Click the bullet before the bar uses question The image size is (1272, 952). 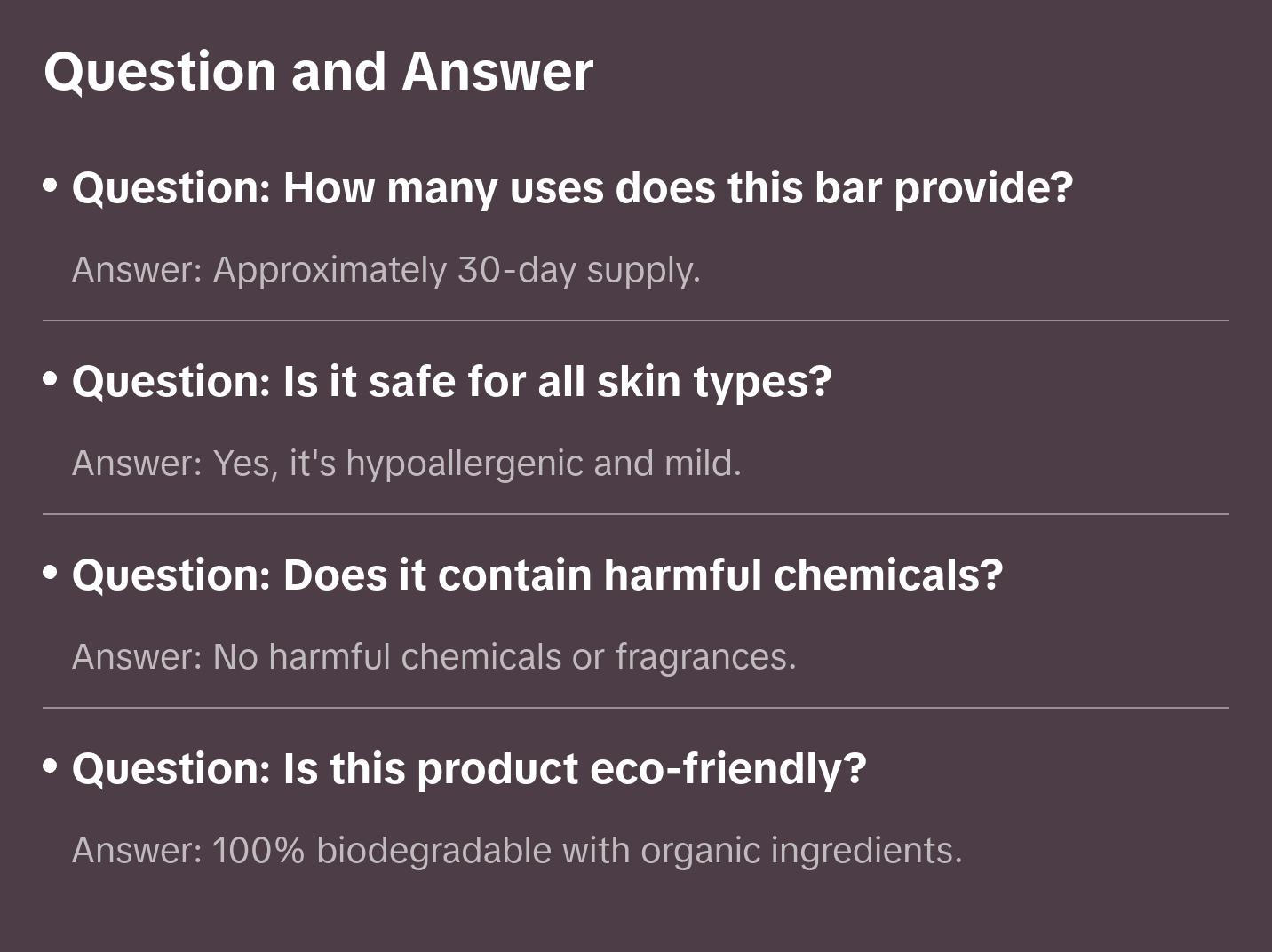click(x=50, y=186)
